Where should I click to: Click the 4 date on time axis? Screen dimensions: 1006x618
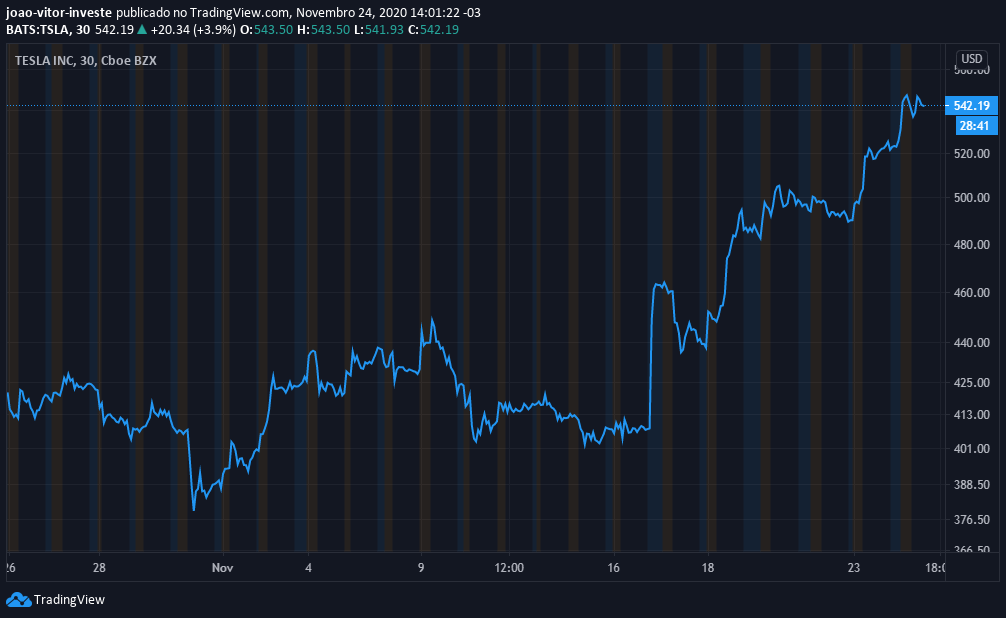(309, 568)
